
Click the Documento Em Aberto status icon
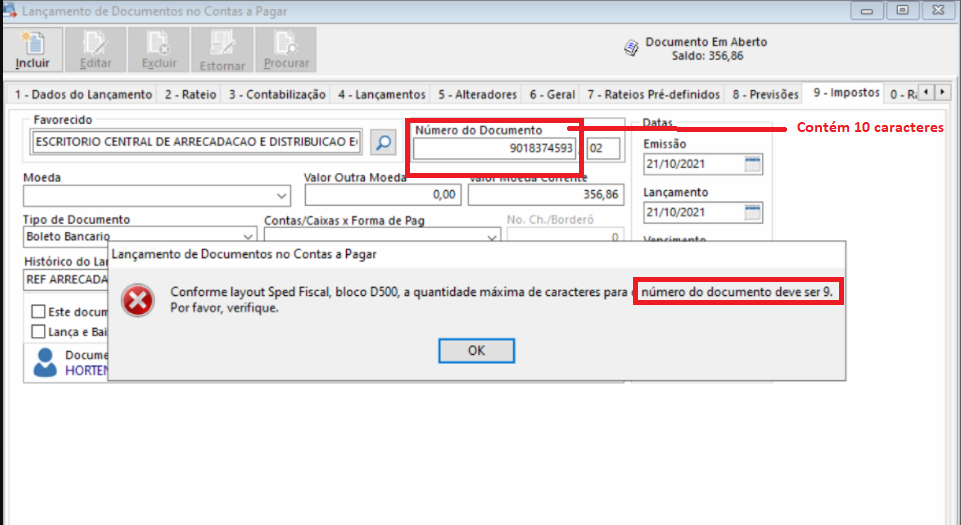coord(631,48)
